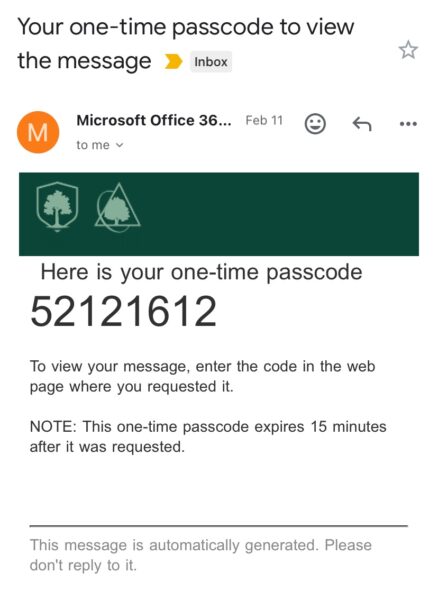This screenshot has width=438, height=600.
Task: Expand the 'to me' recipient chevron
Action: 120,145
